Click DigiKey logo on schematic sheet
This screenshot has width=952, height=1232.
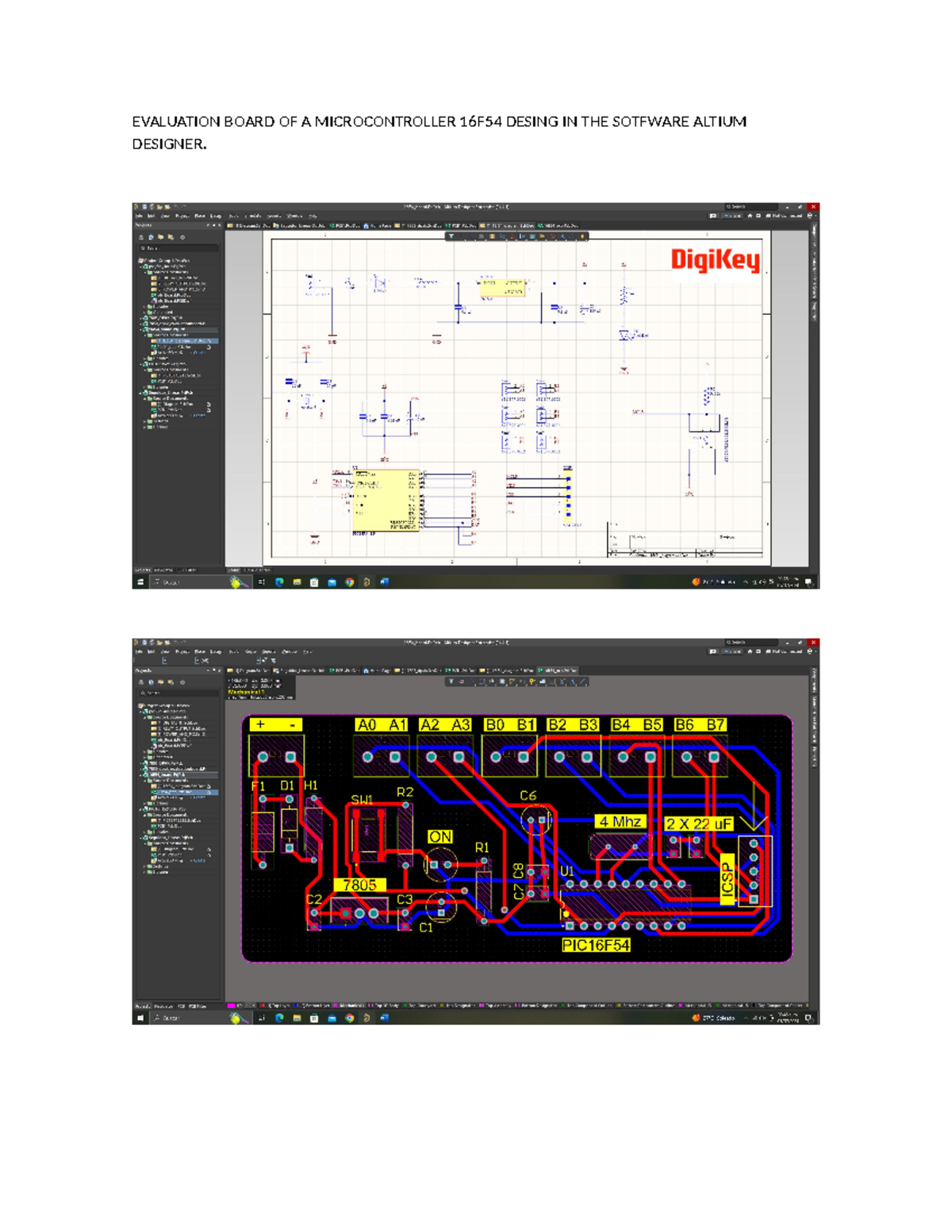[716, 260]
